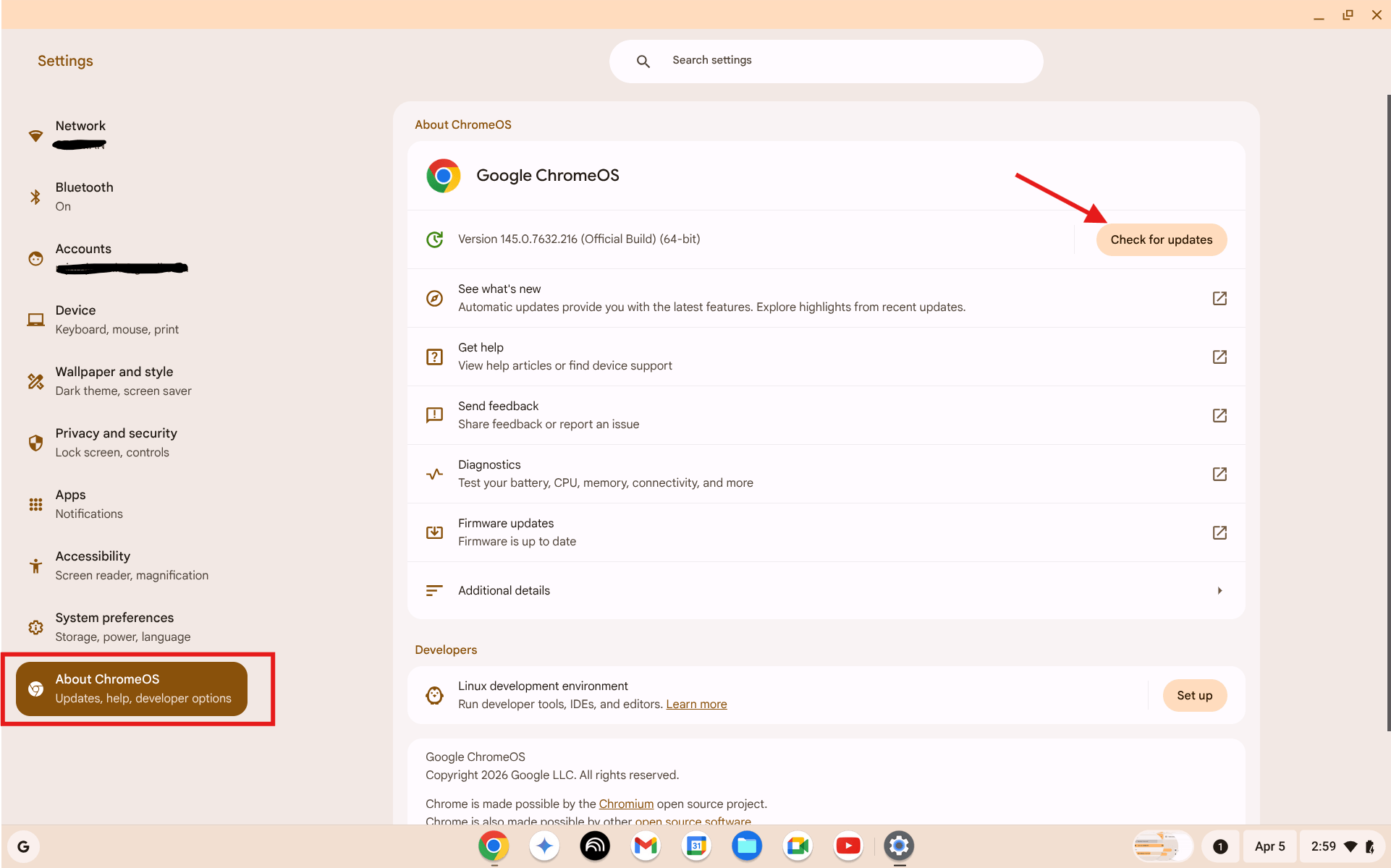Screen dimensions: 1391x868
Task: Select Bluetooth in the settings sidebar
Action: [x=84, y=195]
